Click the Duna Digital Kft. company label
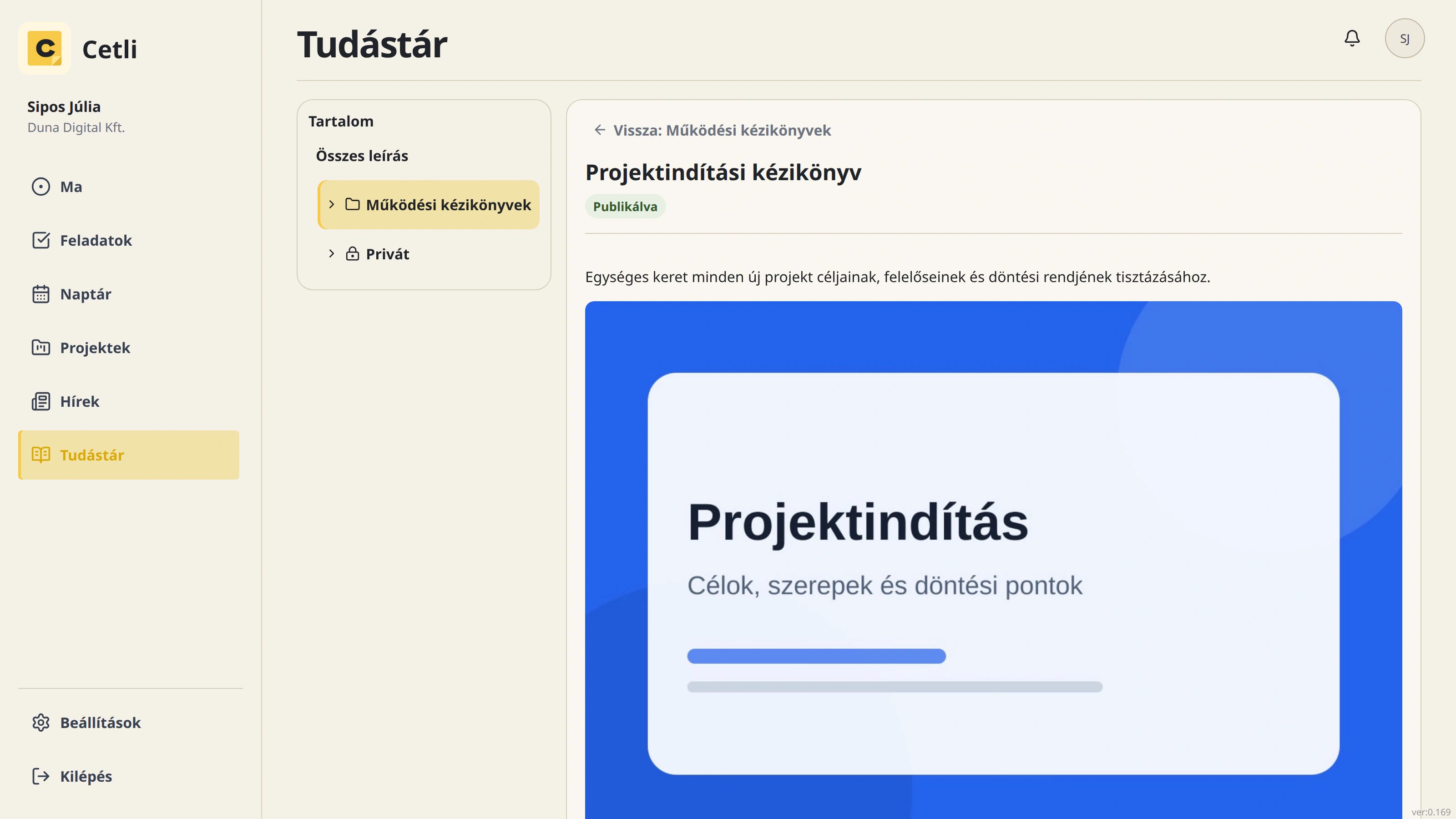This screenshot has width=1456, height=819. (76, 128)
